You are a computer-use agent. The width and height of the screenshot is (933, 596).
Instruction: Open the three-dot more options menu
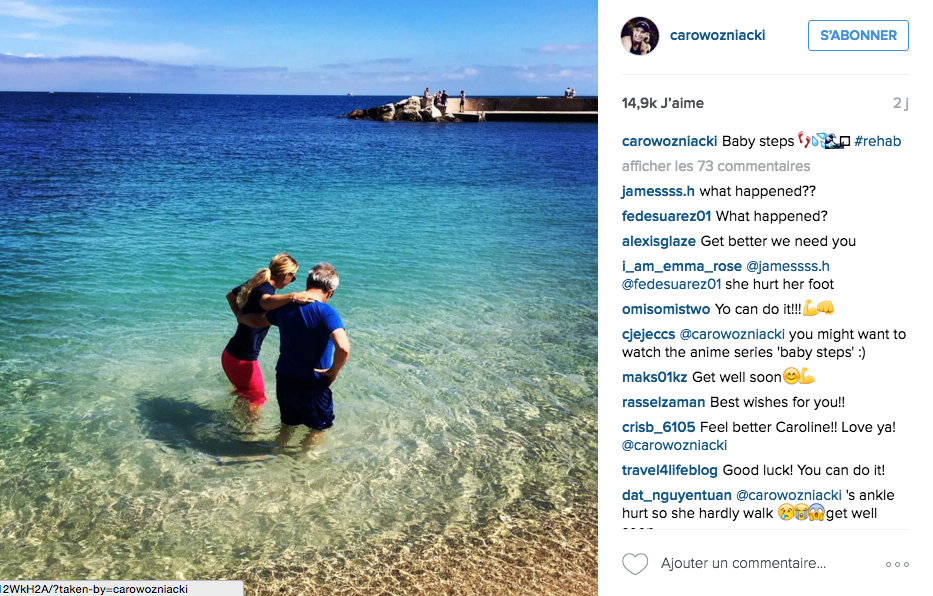[897, 564]
